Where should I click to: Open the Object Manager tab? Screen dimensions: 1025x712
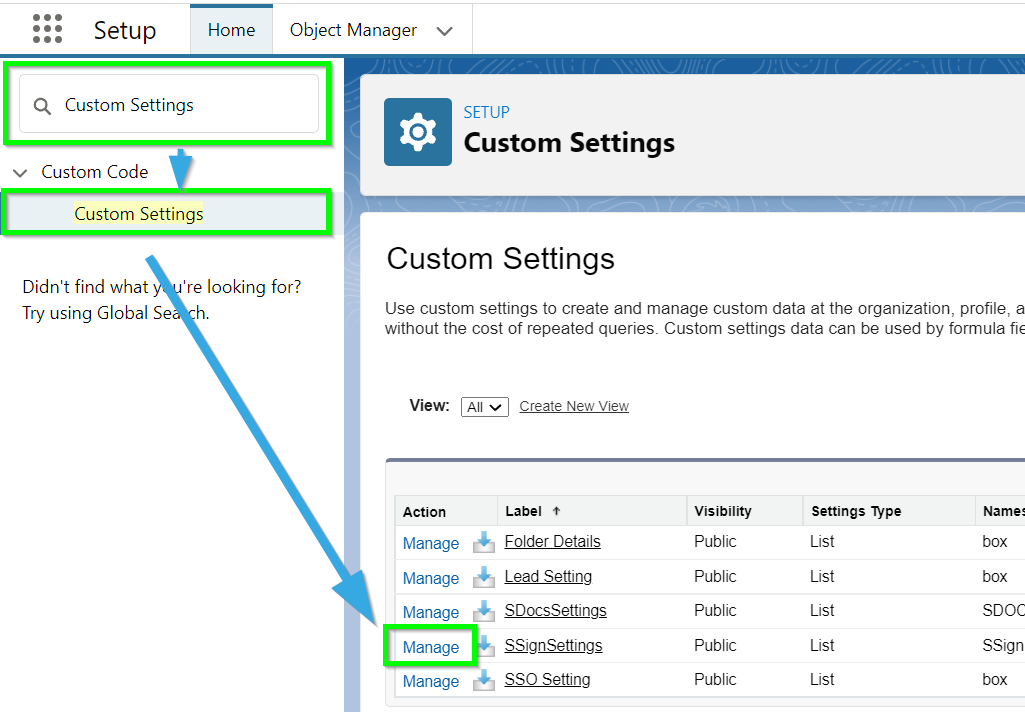[x=353, y=30]
